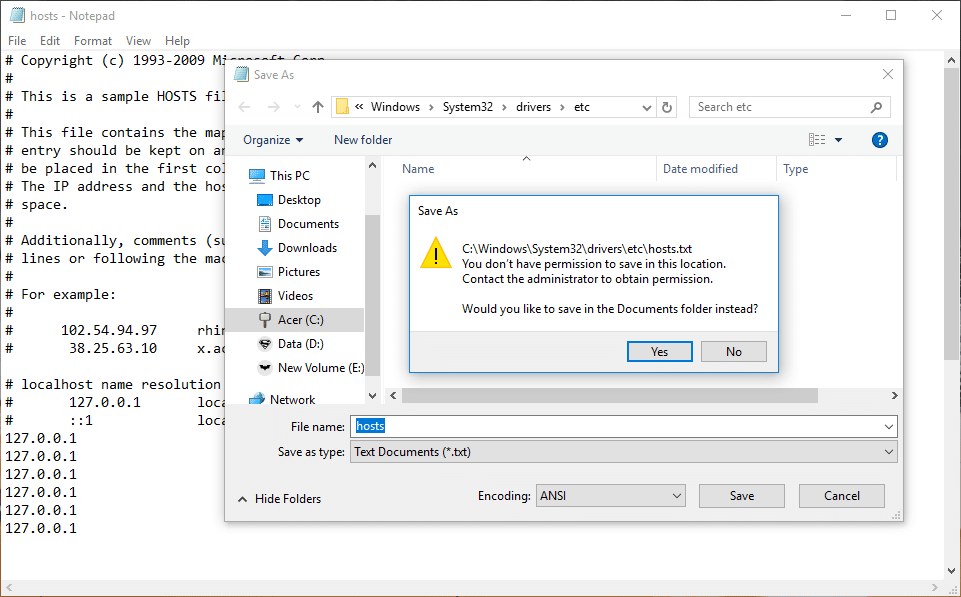This screenshot has height=597, width=961.
Task: Click Yes to save in Documents
Action: point(659,351)
